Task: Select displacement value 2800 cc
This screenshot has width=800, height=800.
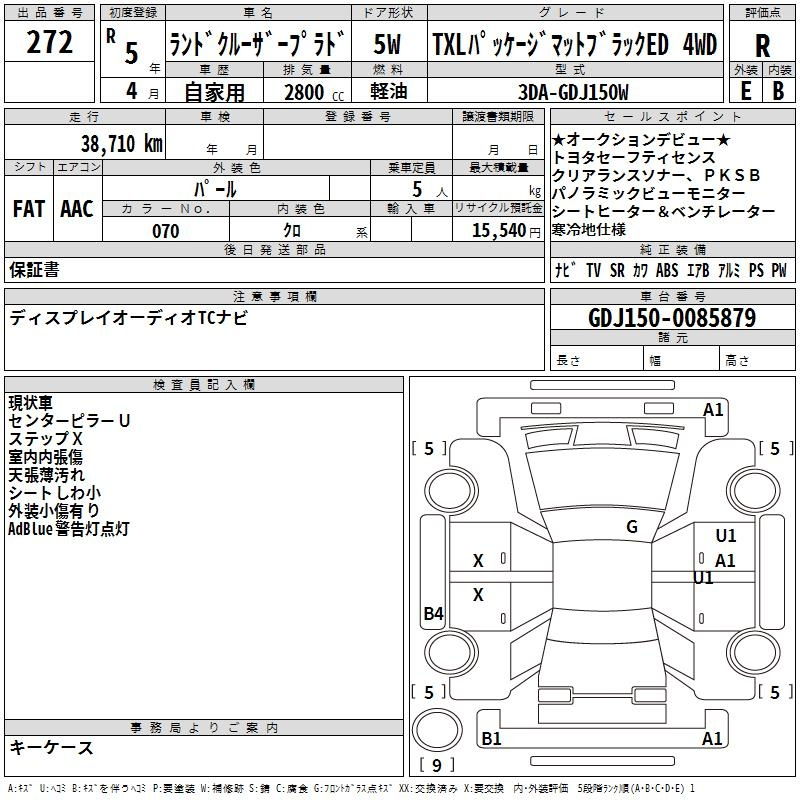Action: [313, 93]
